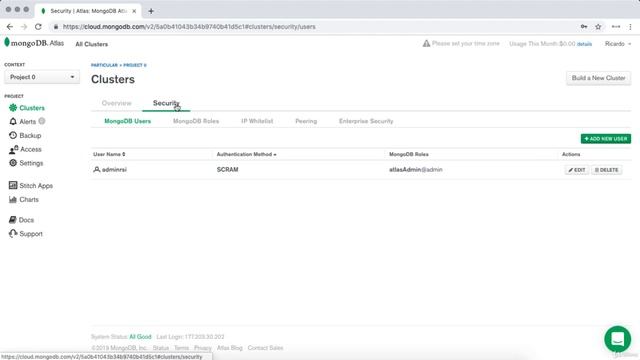Select the Security tab
This screenshot has height=360, width=640.
pyautogui.click(x=166, y=103)
